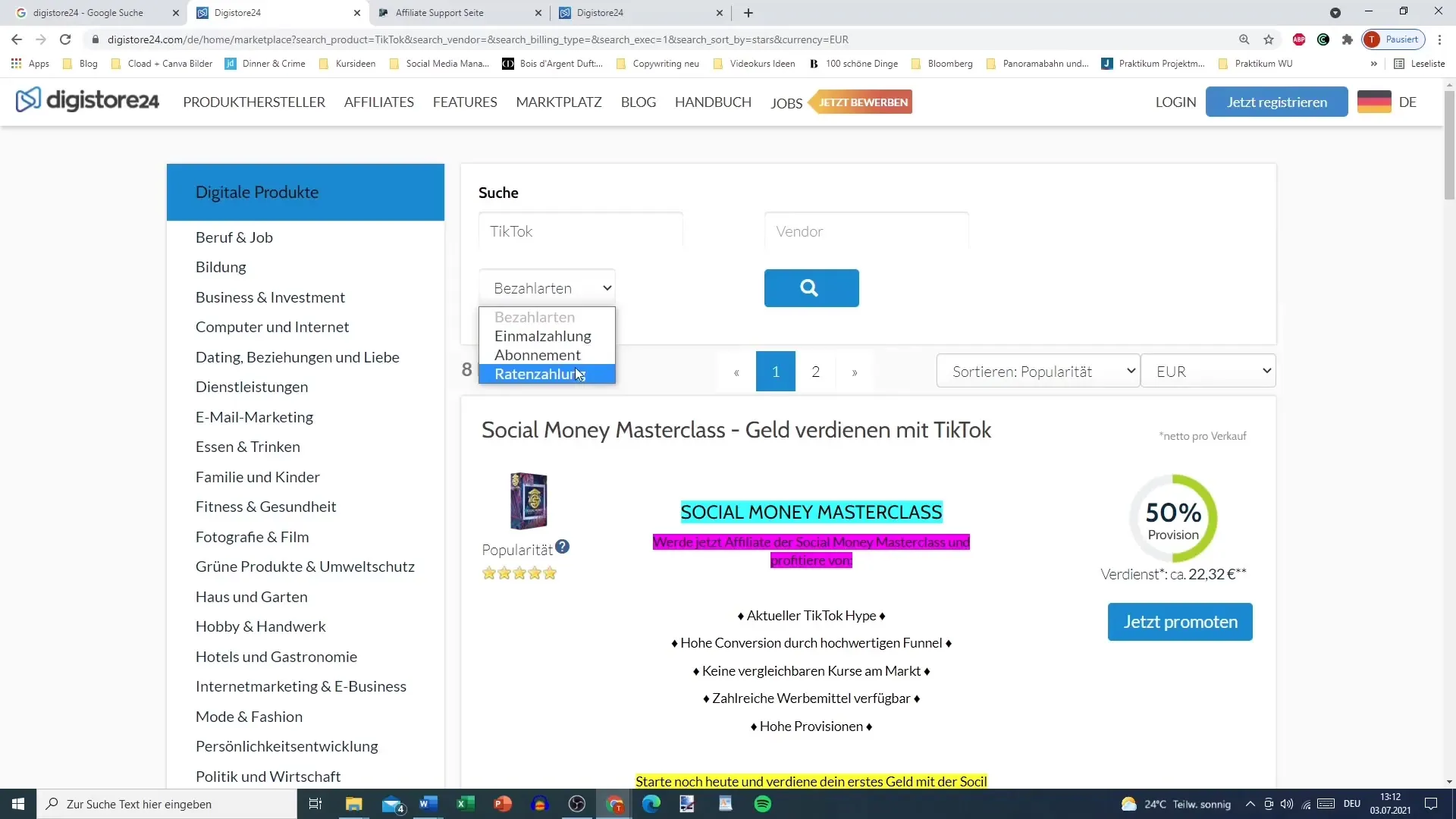This screenshot has width=1456, height=819.
Task: Open Excel from the taskbar
Action: click(466, 804)
